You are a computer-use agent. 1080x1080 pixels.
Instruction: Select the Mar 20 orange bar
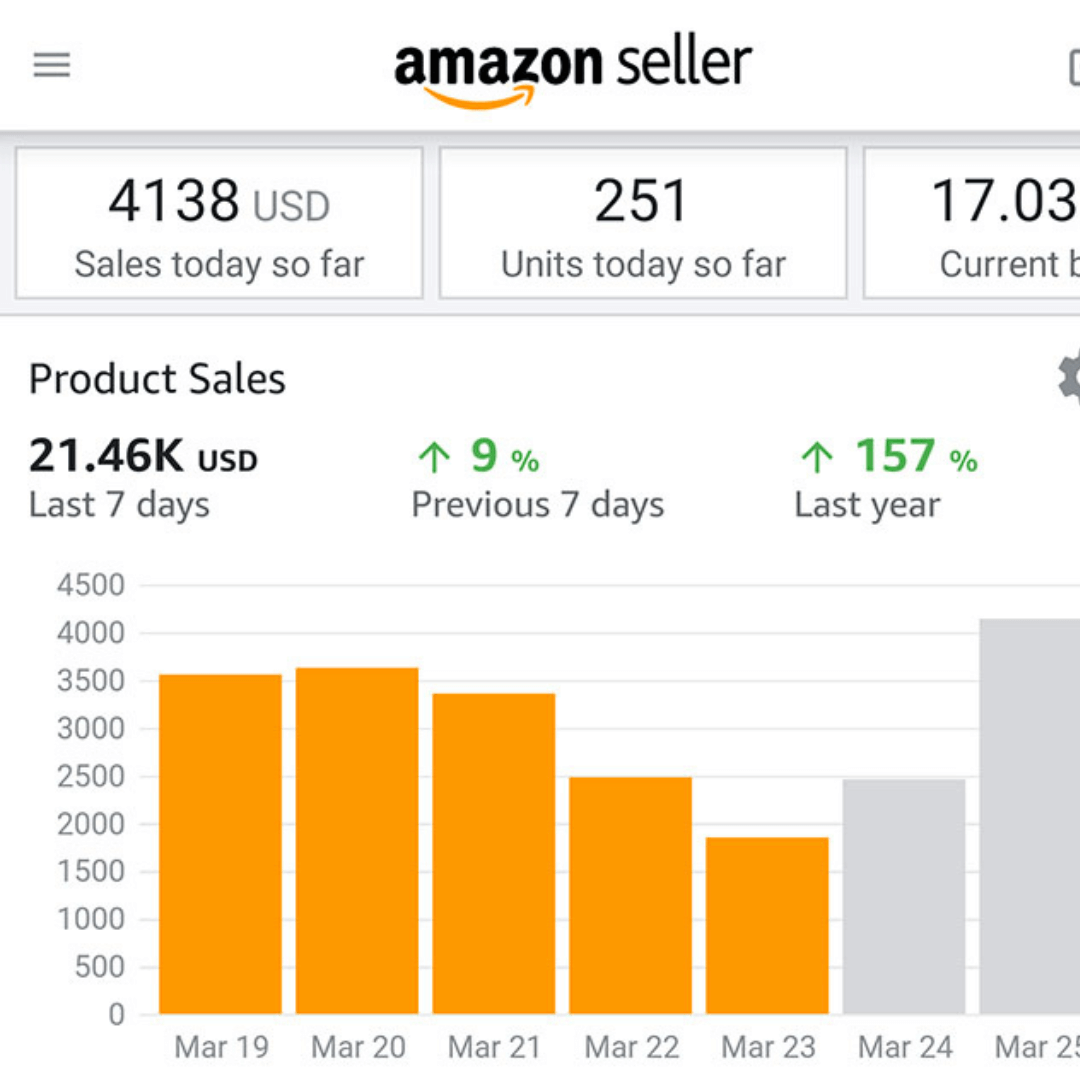357,840
